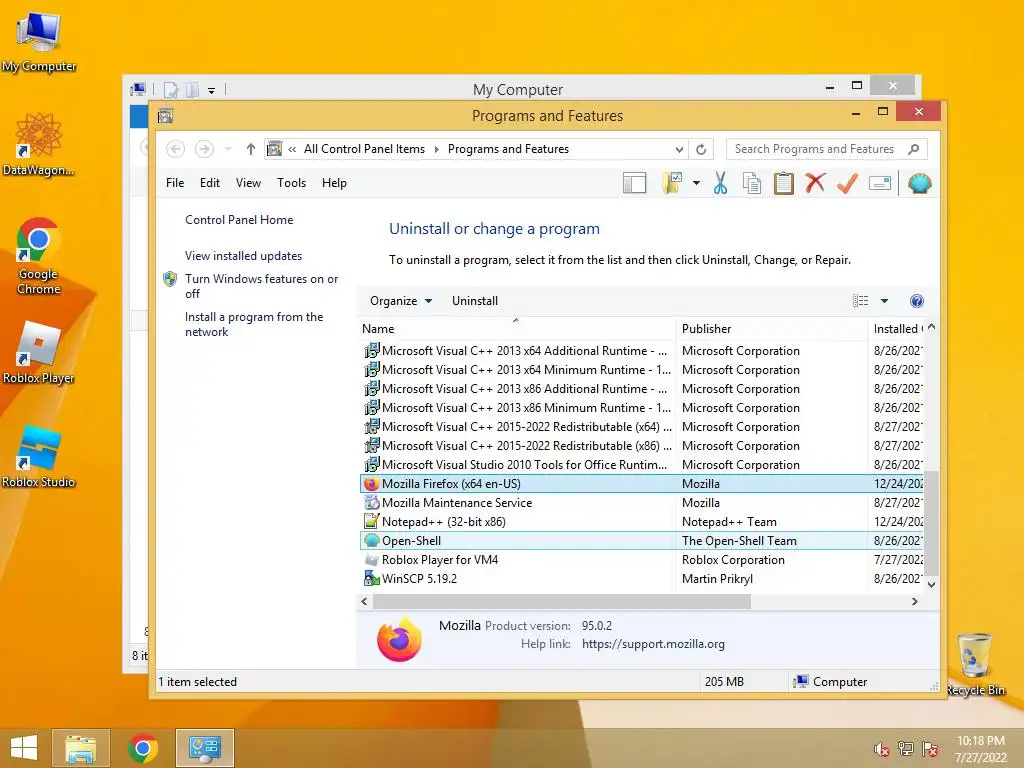The width and height of the screenshot is (1024, 768).
Task: Click the Windows Start button
Action: pyautogui.click(x=24, y=748)
